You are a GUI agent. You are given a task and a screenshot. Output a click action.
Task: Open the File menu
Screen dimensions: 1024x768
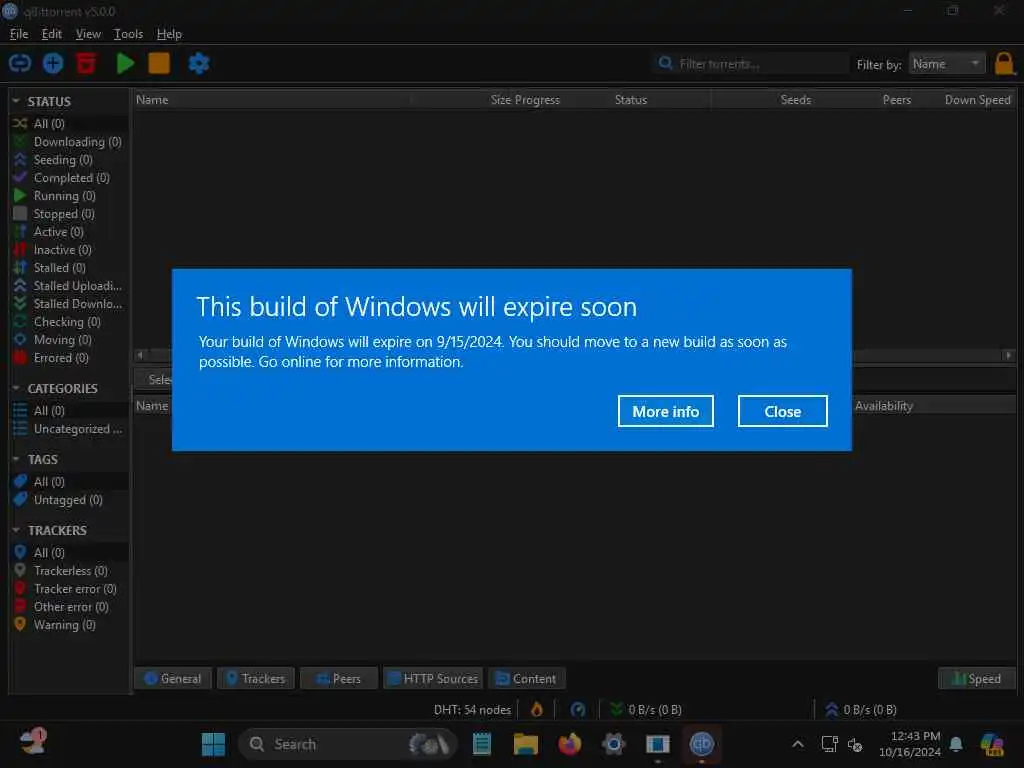[x=19, y=34]
